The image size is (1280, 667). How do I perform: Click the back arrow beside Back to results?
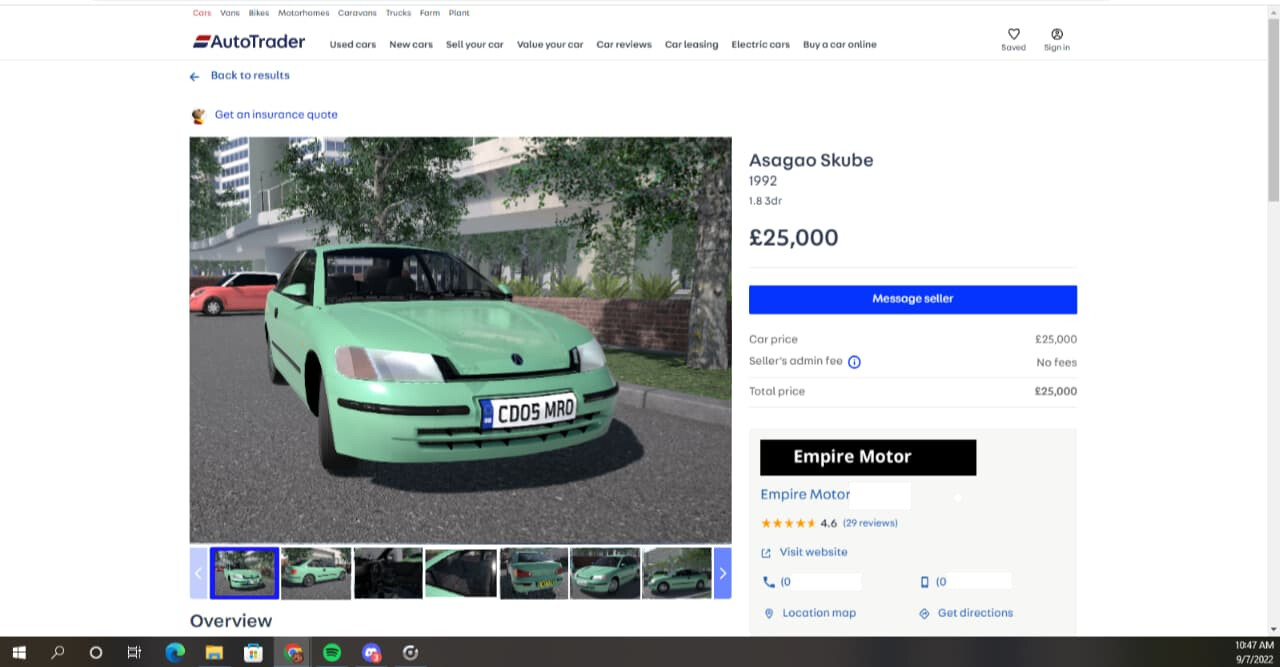pos(195,76)
